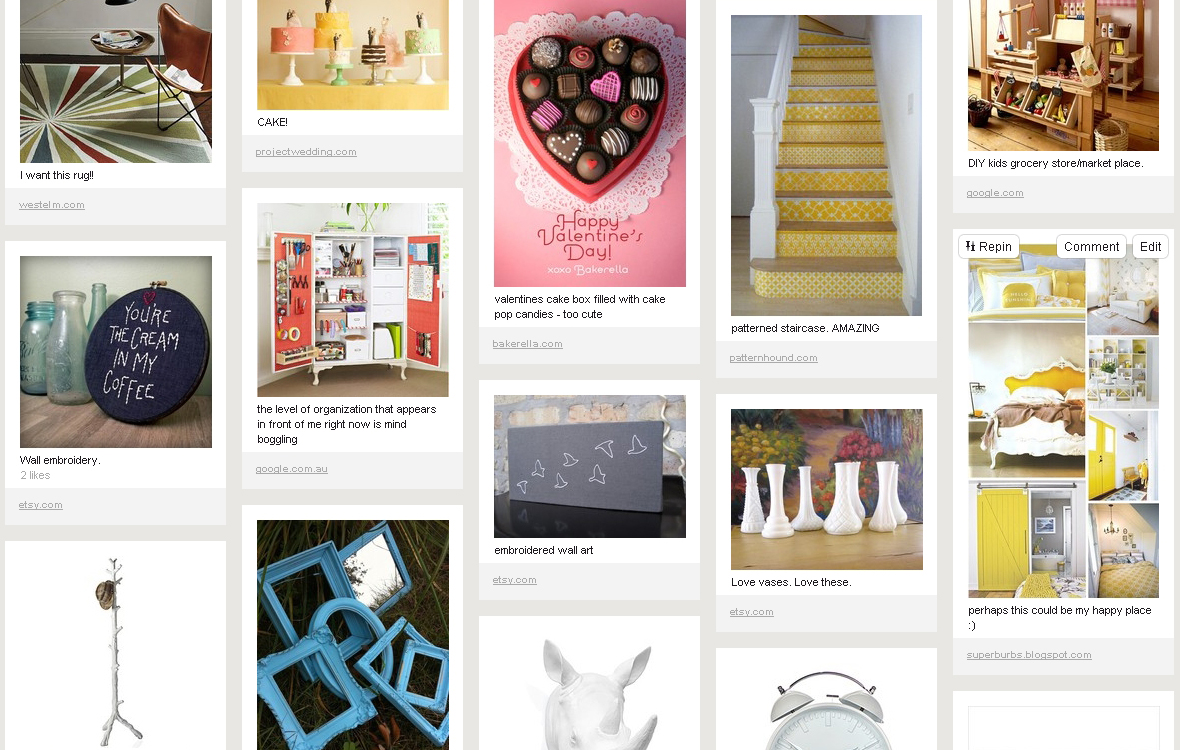Click the Repin button on yellow bedroom pin
The height and width of the screenshot is (750, 1180).
(989, 247)
